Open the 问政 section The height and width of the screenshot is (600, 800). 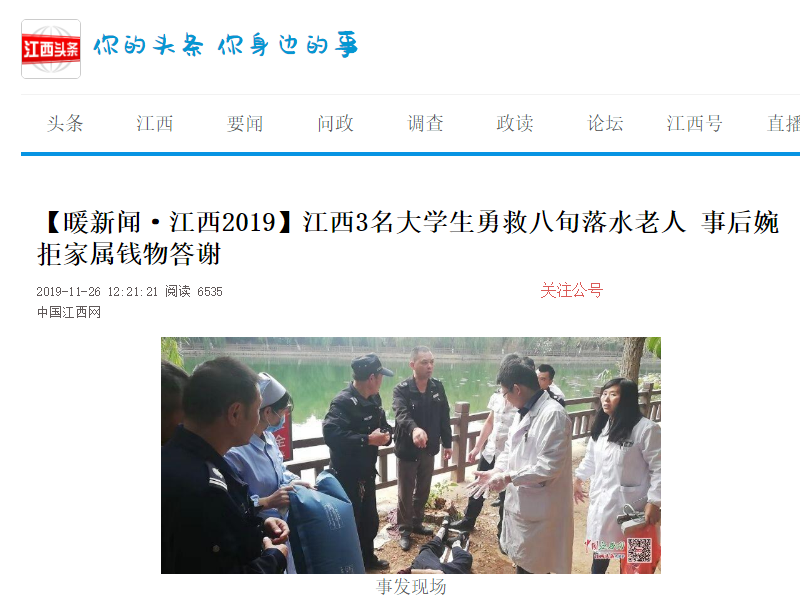[335, 123]
